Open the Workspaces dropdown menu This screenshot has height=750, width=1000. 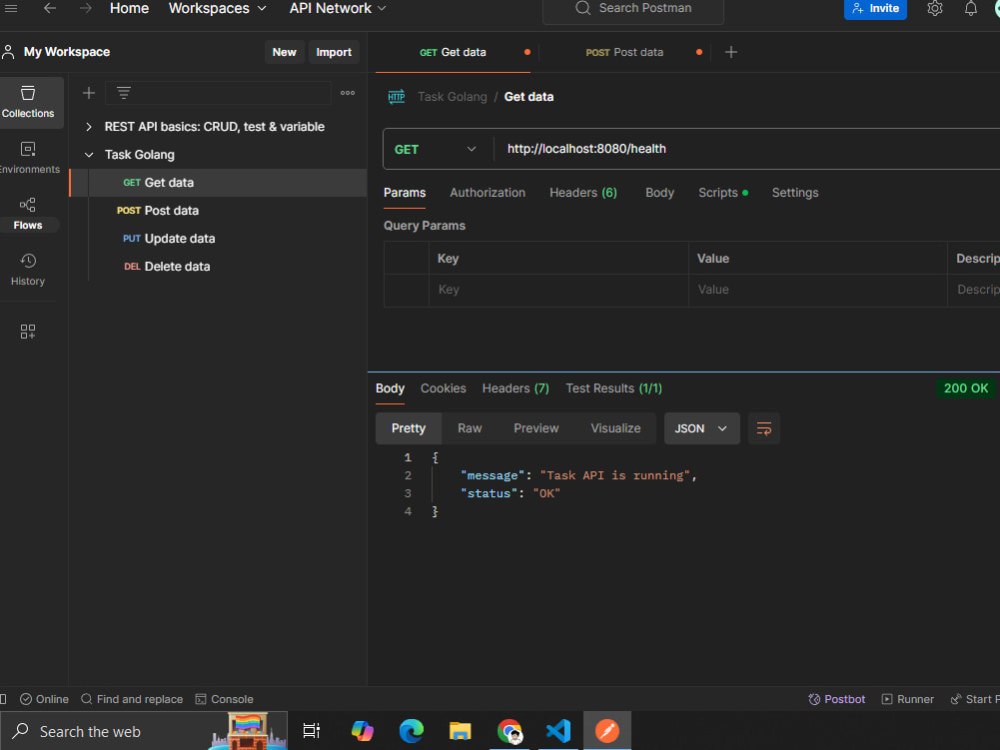217,8
